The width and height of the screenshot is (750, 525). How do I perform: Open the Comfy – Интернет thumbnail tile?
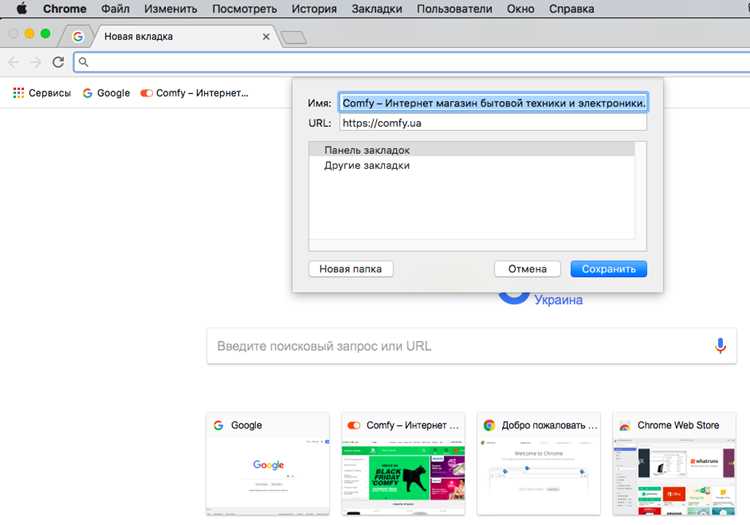403,464
